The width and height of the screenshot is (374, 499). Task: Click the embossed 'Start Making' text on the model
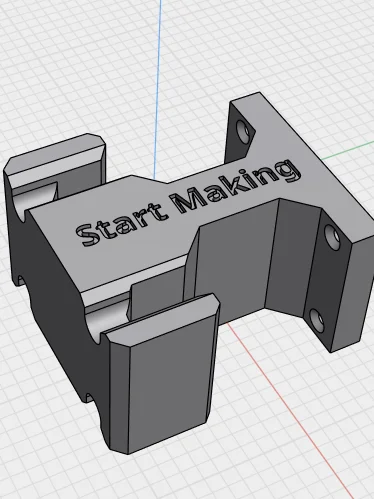(x=188, y=203)
